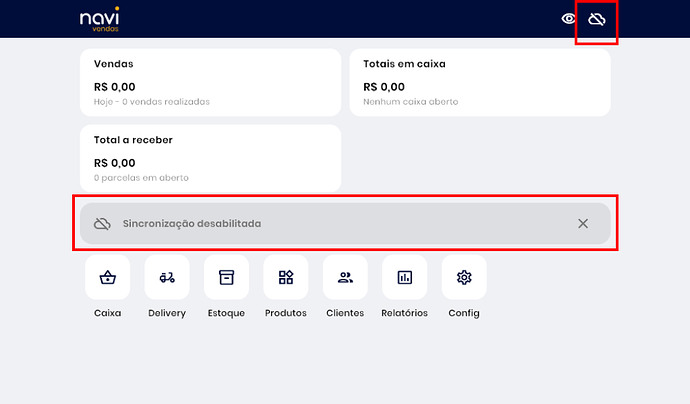The width and height of the screenshot is (690, 404).
Task: Select the Config text label
Action: point(464,313)
